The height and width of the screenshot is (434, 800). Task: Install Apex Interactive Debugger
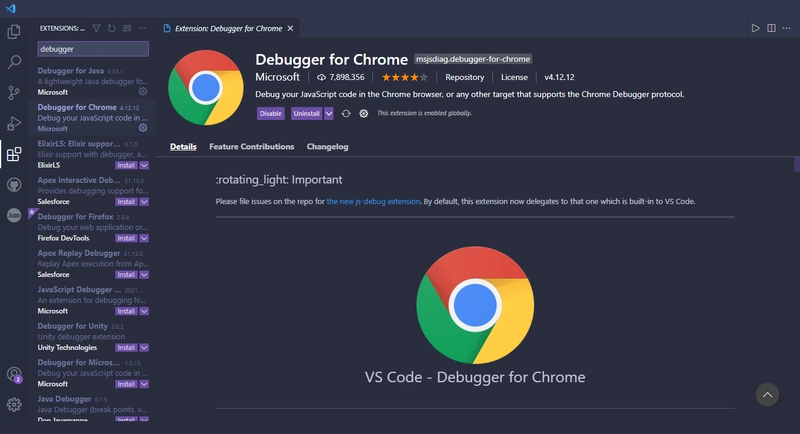127,202
